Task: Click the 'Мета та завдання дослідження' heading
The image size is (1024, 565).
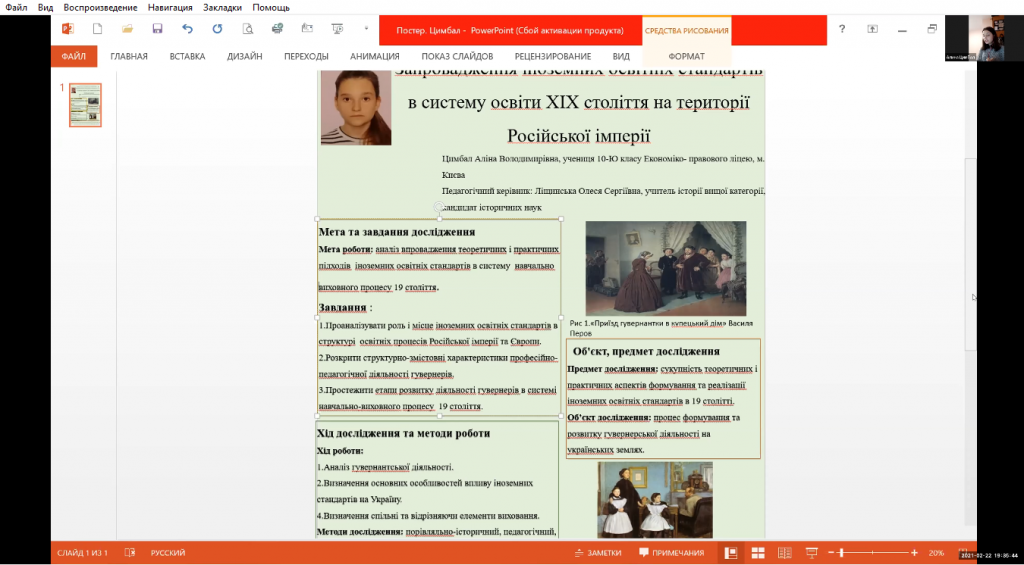Action: click(x=396, y=232)
